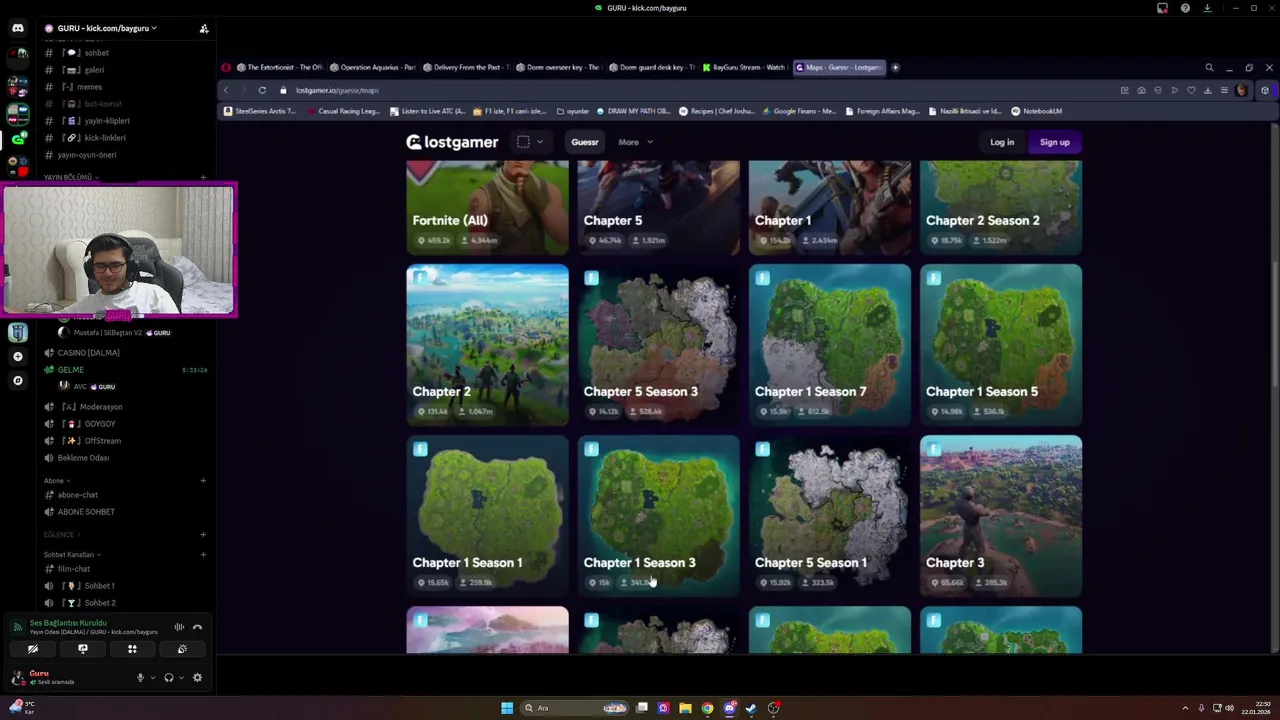Click the browser profile avatar icon

point(1242,90)
